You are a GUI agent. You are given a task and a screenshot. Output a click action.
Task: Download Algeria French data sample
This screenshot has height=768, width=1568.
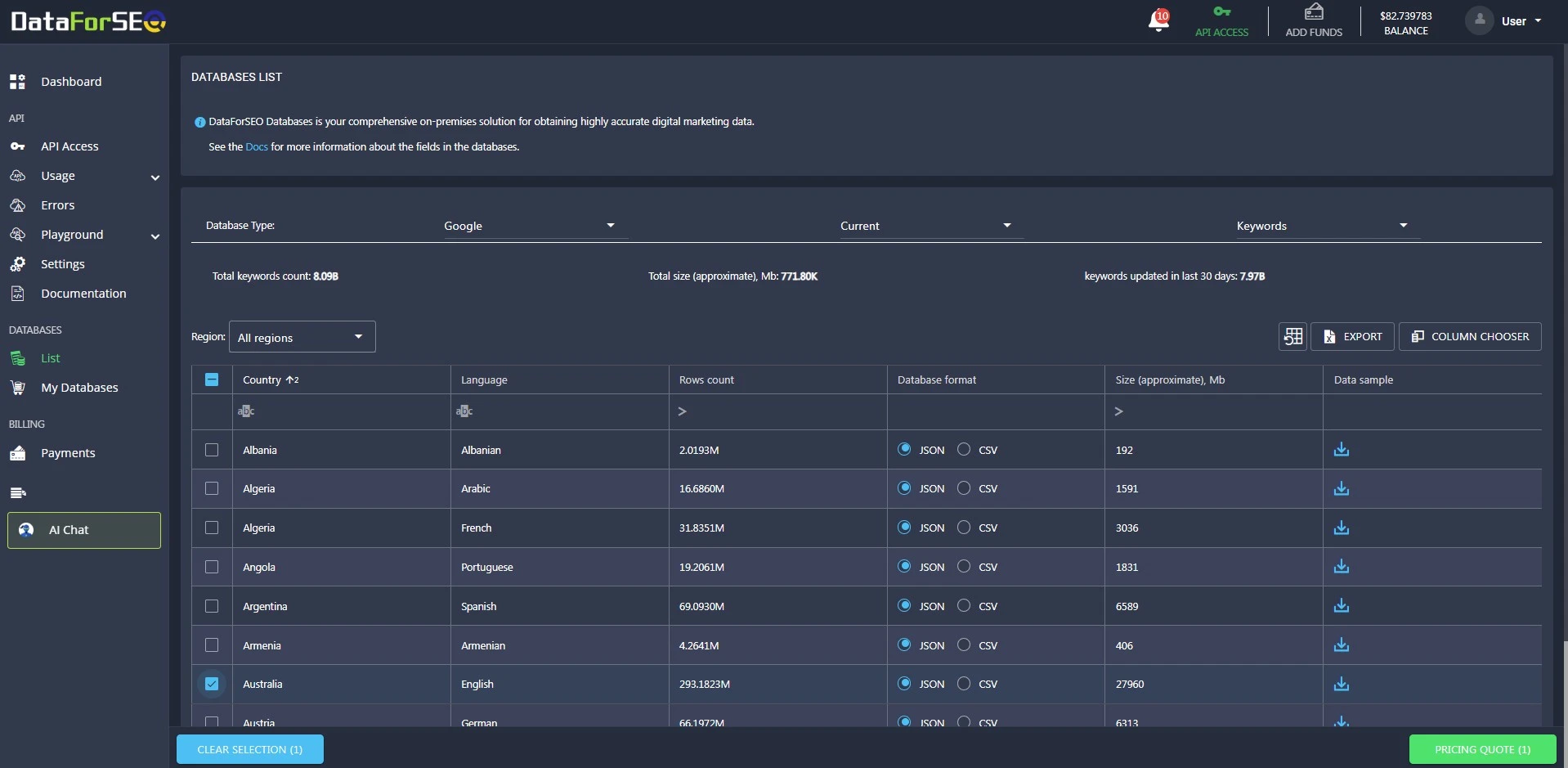tap(1342, 528)
